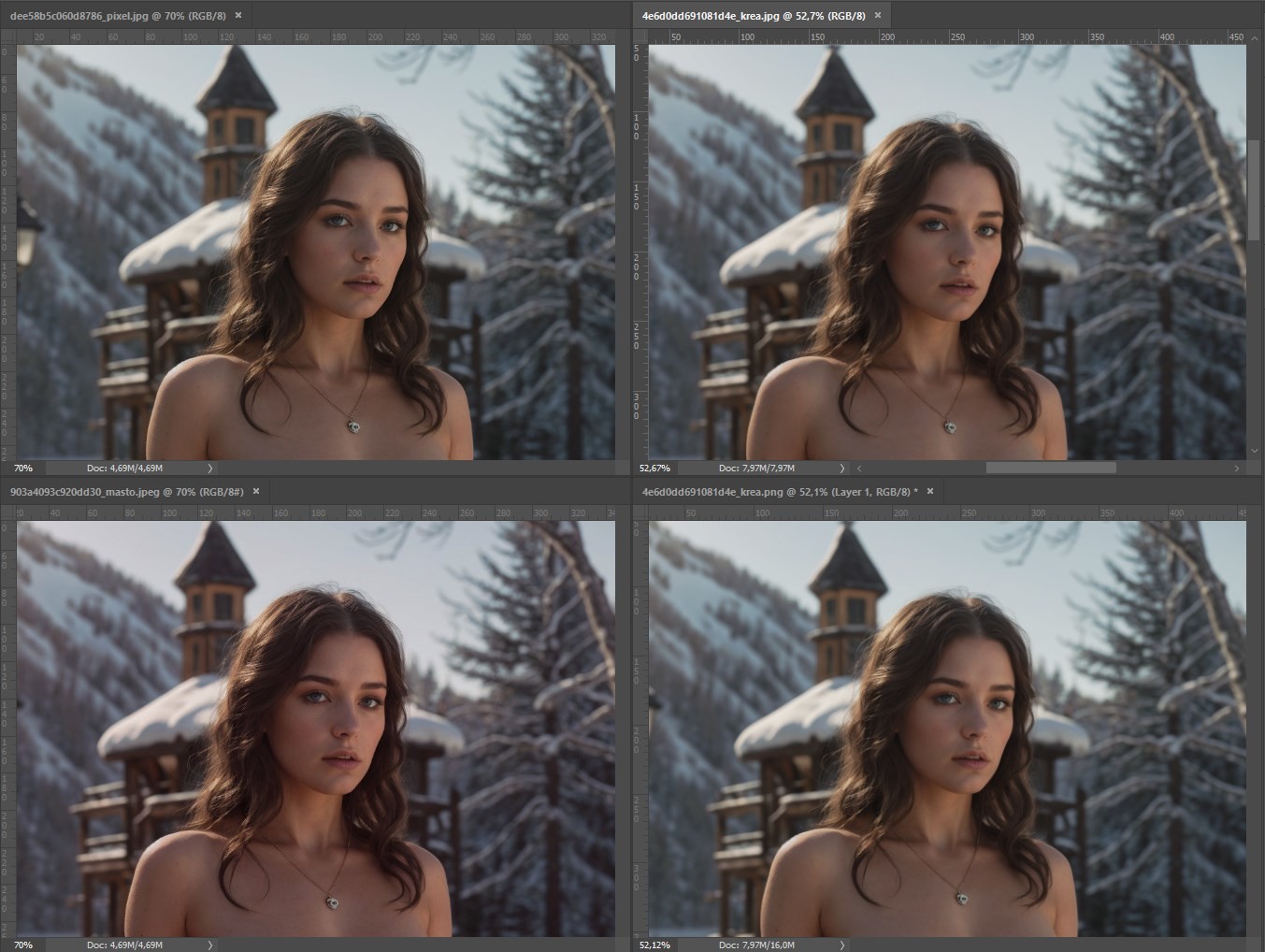Close the dee58b5c060d8786_pixel.jpg tab
The height and width of the screenshot is (952, 1265).
coord(238,16)
